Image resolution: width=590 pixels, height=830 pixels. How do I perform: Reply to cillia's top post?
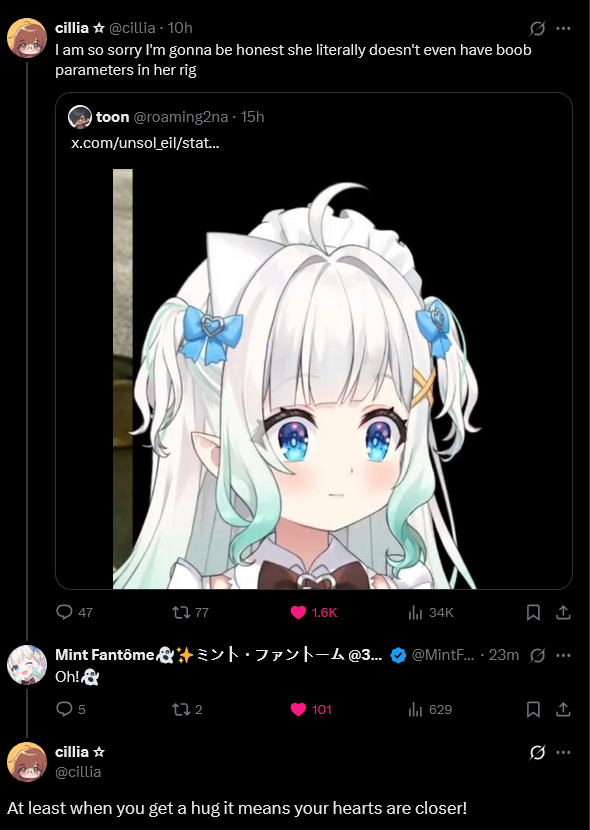click(x=74, y=612)
